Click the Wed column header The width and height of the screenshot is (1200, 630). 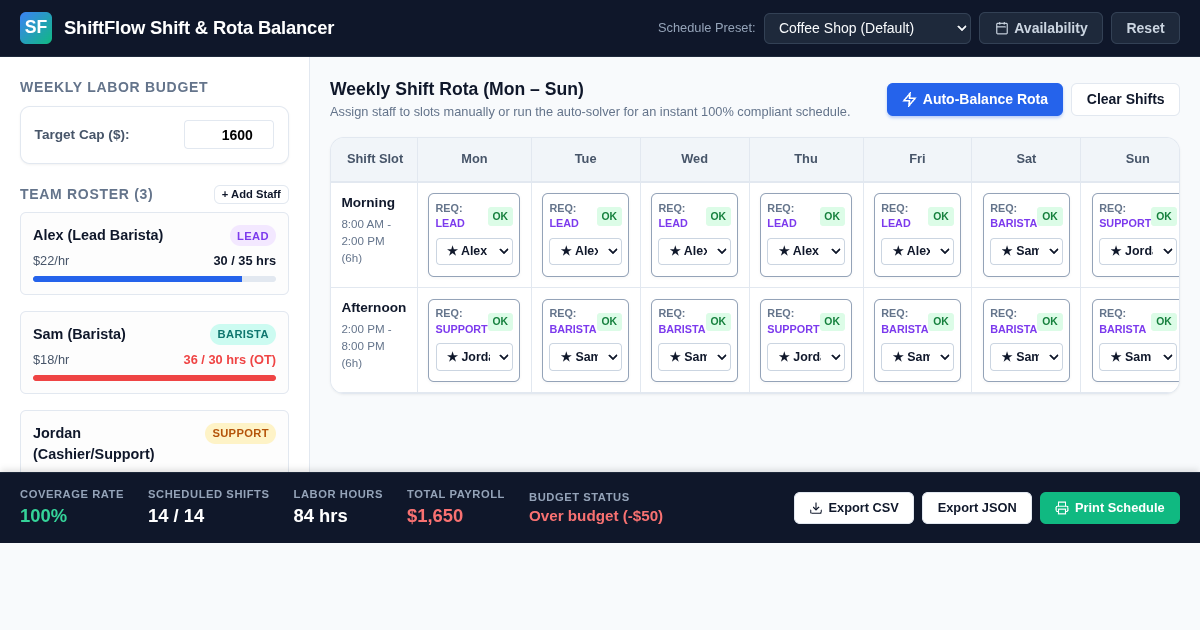pos(695,159)
